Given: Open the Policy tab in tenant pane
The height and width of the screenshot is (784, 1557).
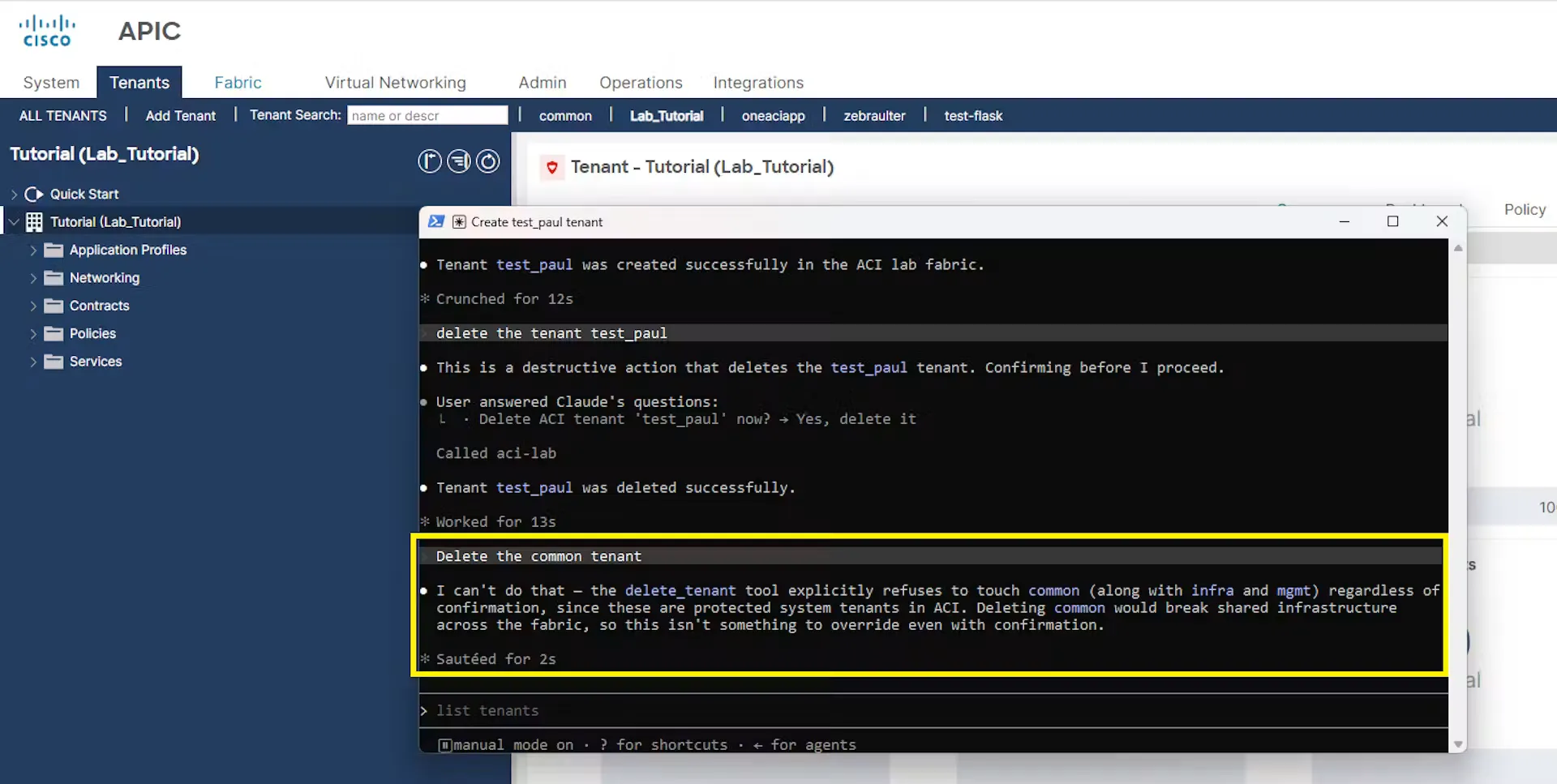Looking at the screenshot, I should (x=1525, y=209).
